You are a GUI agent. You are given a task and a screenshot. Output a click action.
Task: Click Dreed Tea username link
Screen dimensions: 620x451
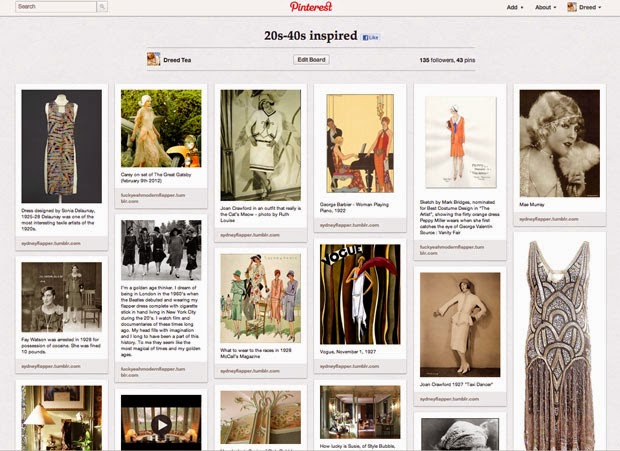coord(177,60)
